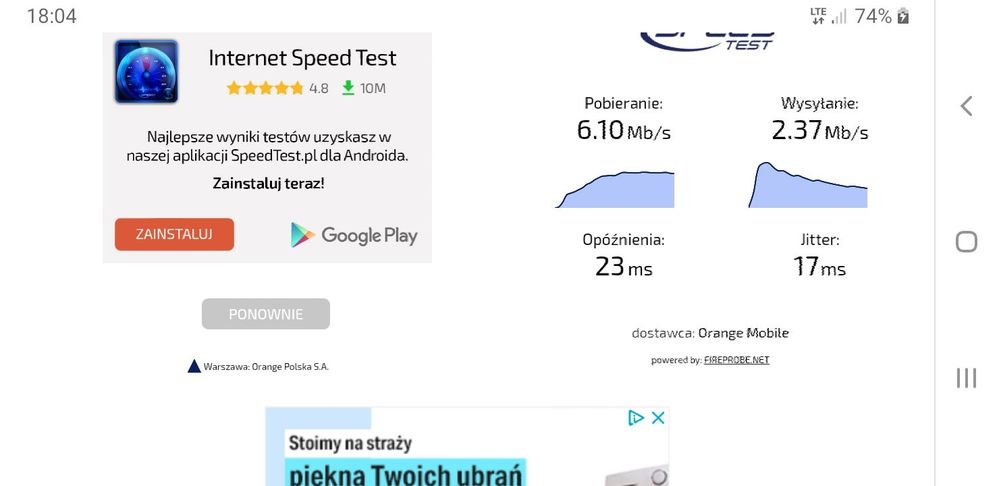
Task: Tap the blue triangle server marker
Action: [194, 366]
